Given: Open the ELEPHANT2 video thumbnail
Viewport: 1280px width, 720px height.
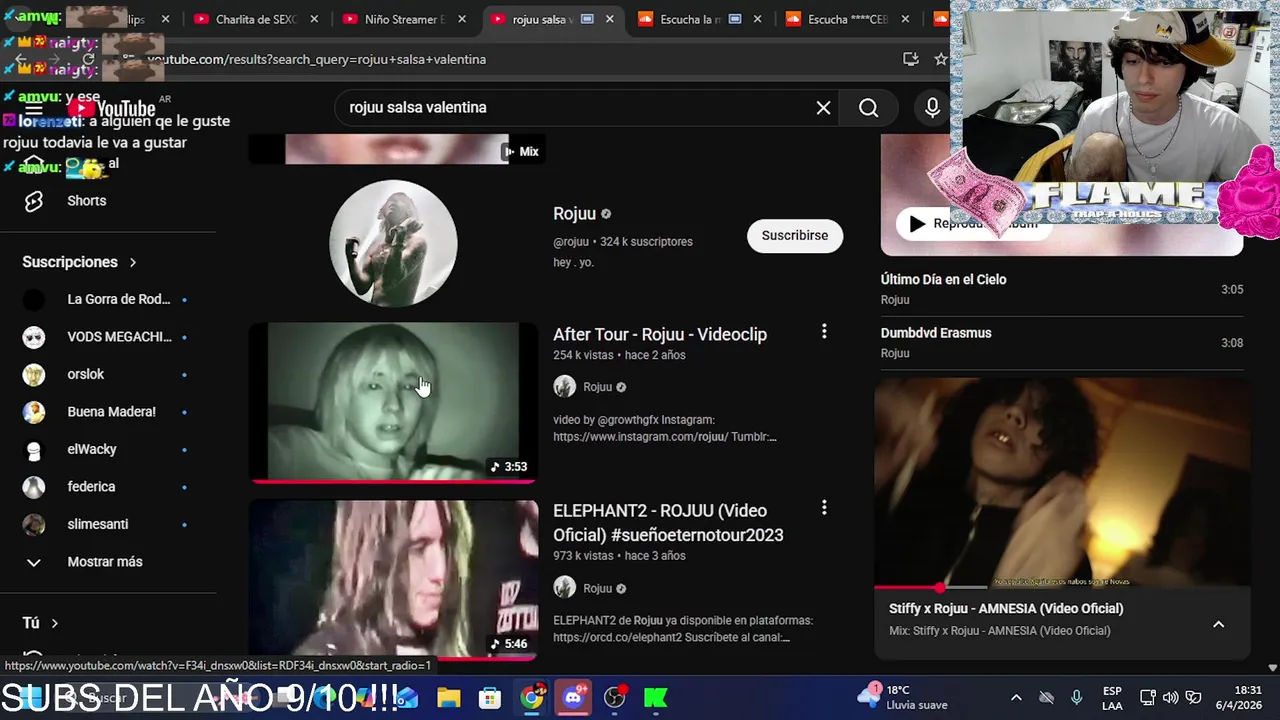Looking at the screenshot, I should (393, 580).
